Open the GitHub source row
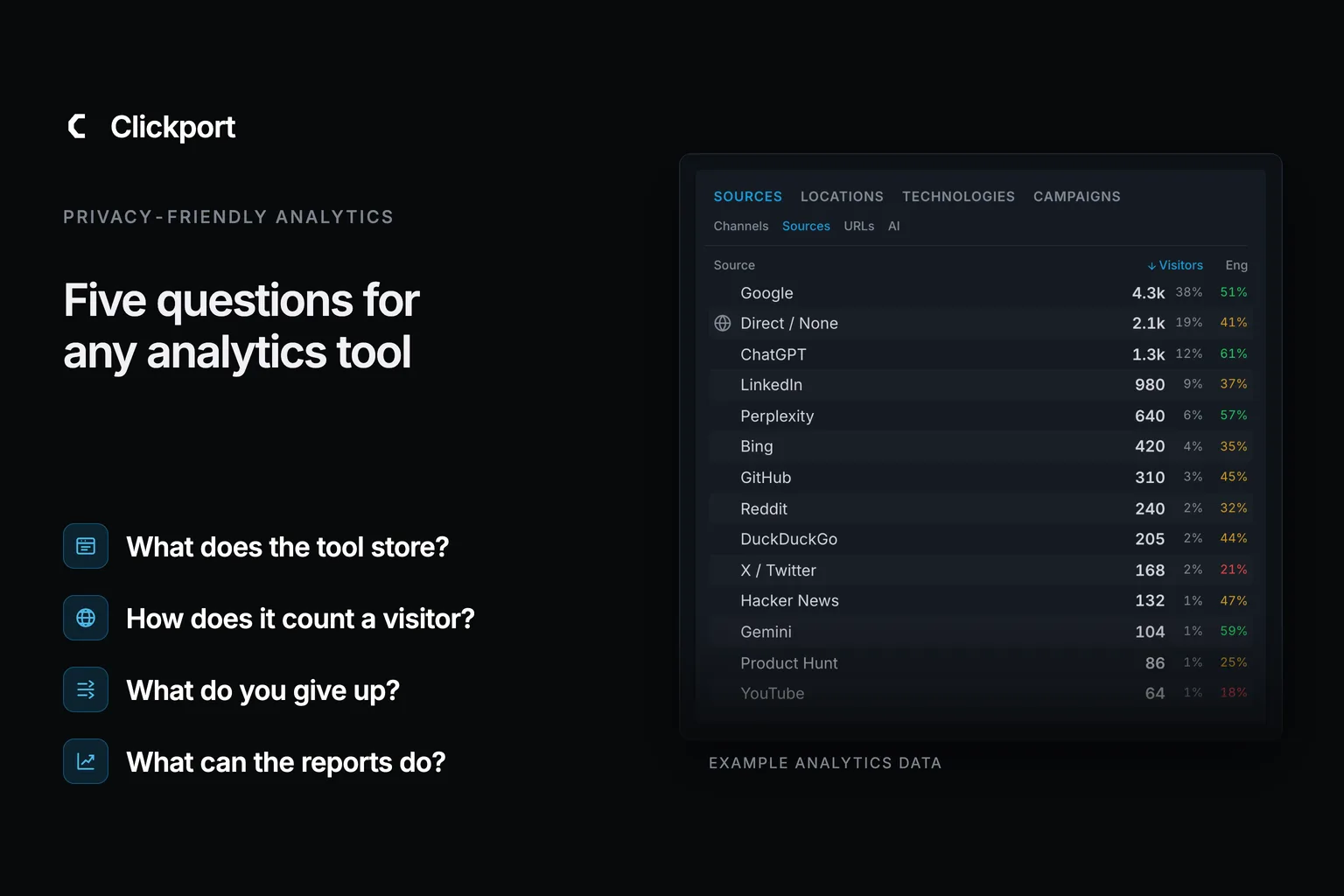This screenshot has height=896, width=1344. (x=981, y=478)
